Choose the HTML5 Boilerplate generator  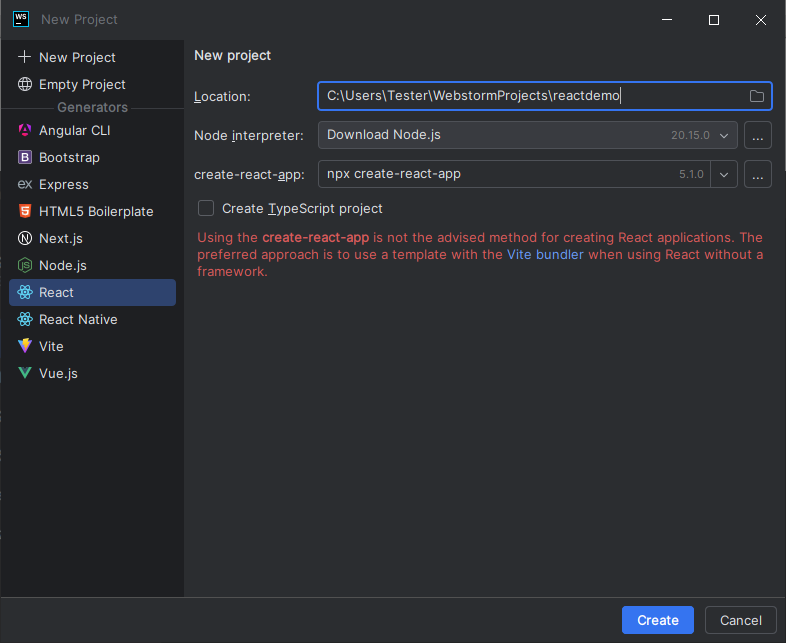(93, 211)
